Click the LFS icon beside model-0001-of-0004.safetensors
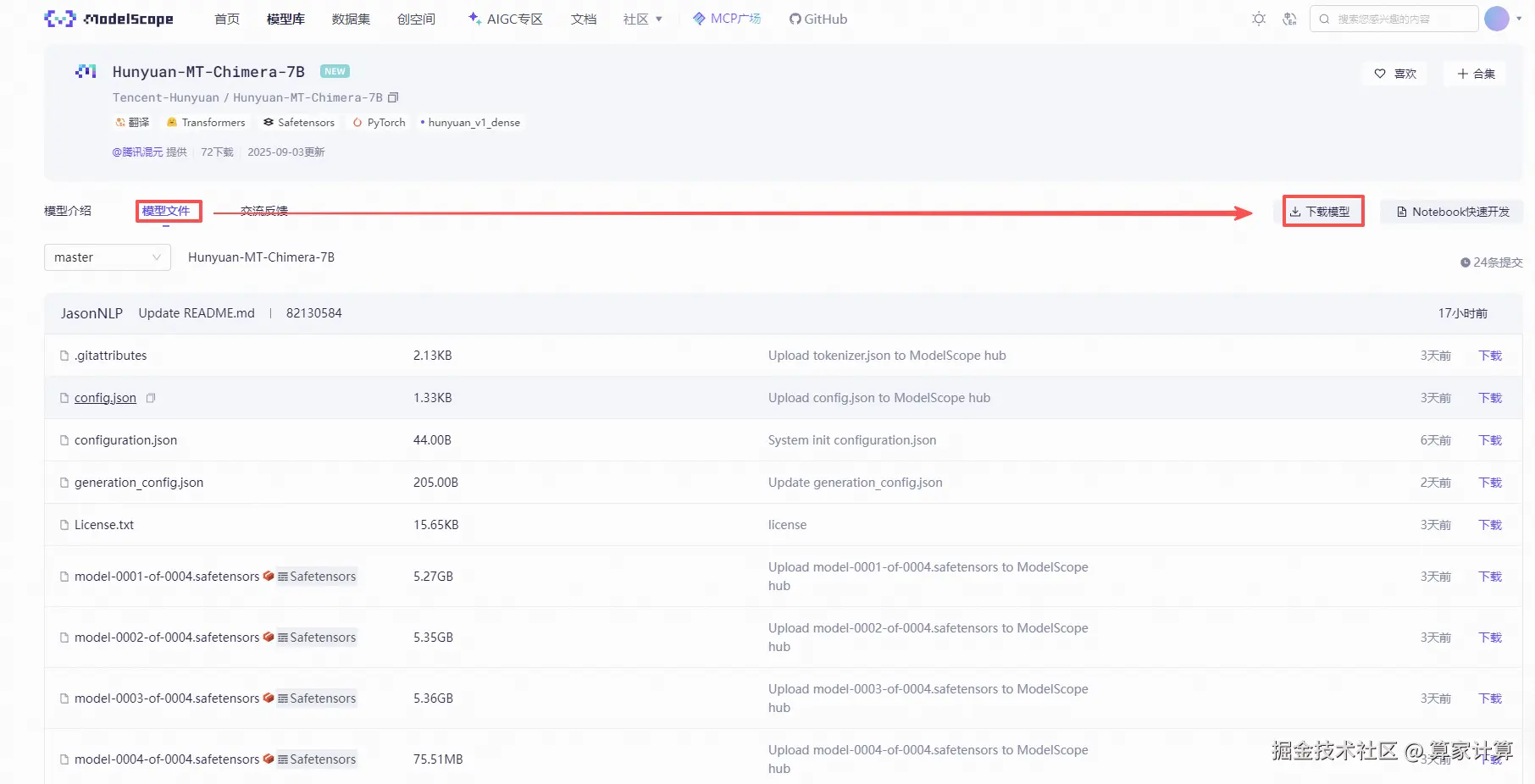Image resolution: width=1535 pixels, height=784 pixels. tap(269, 576)
